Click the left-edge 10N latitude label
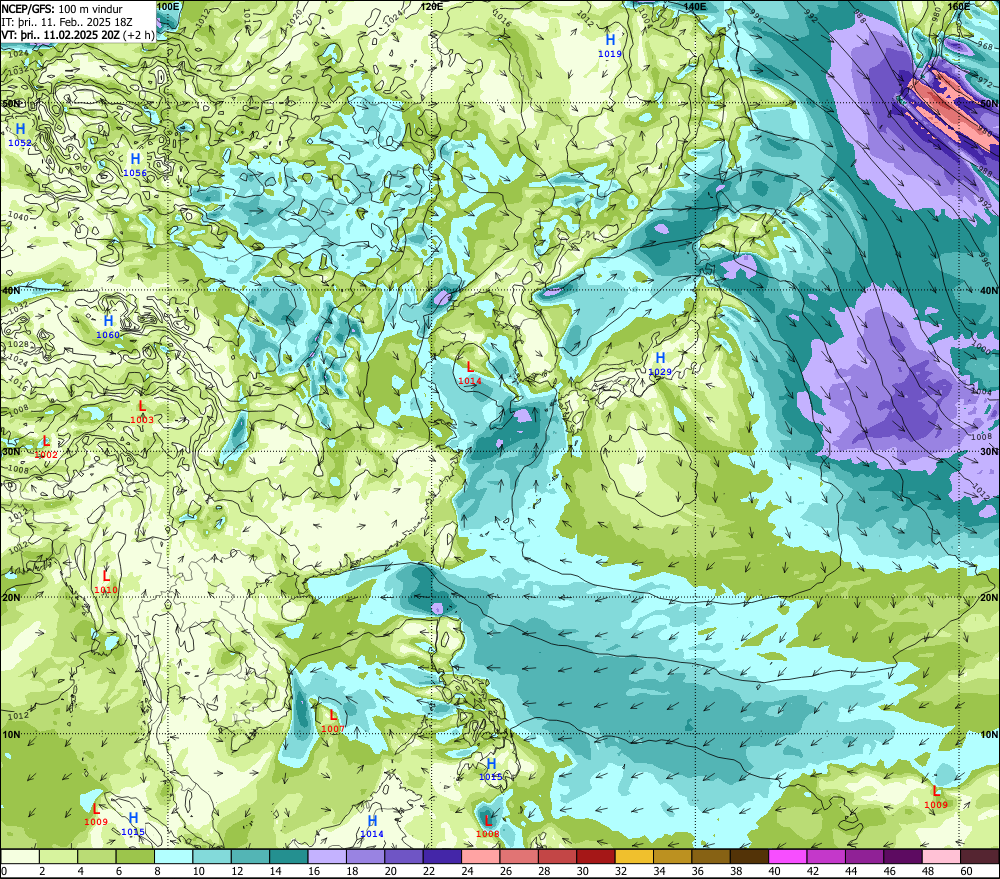 tap(10, 734)
